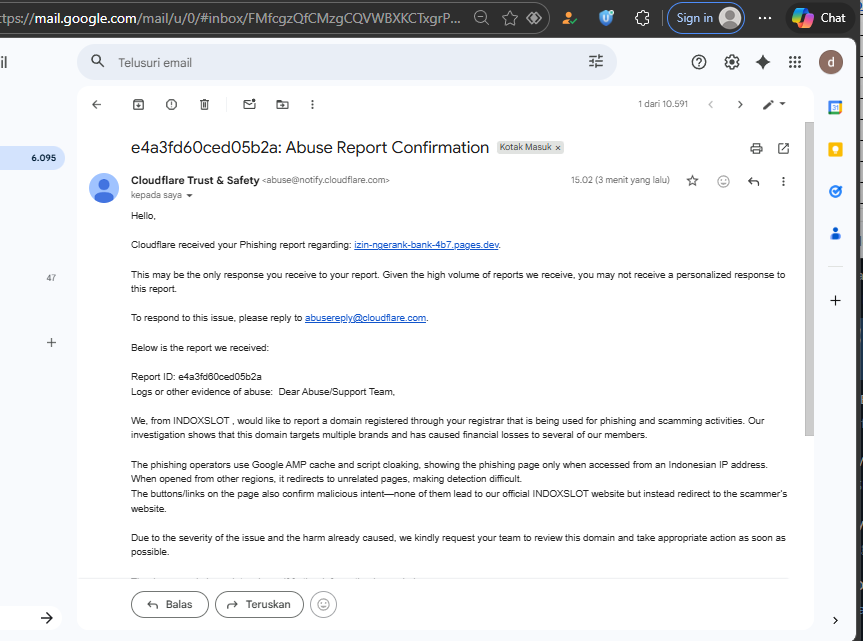The image size is (863, 641).
Task: Open Bitwarden shield extension
Action: 606,18
